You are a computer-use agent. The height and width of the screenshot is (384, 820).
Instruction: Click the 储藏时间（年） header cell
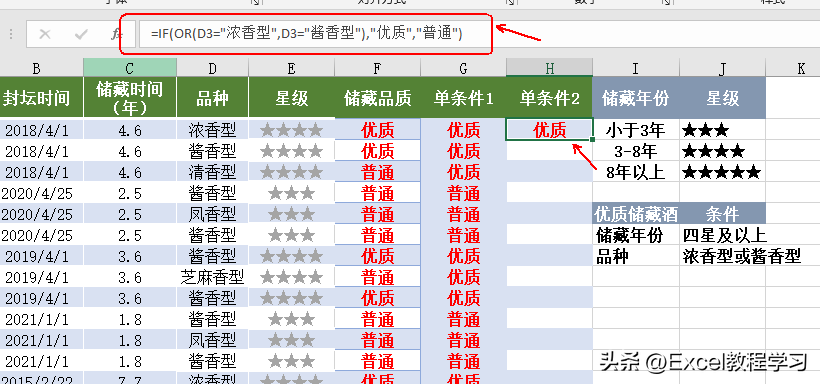click(130, 97)
